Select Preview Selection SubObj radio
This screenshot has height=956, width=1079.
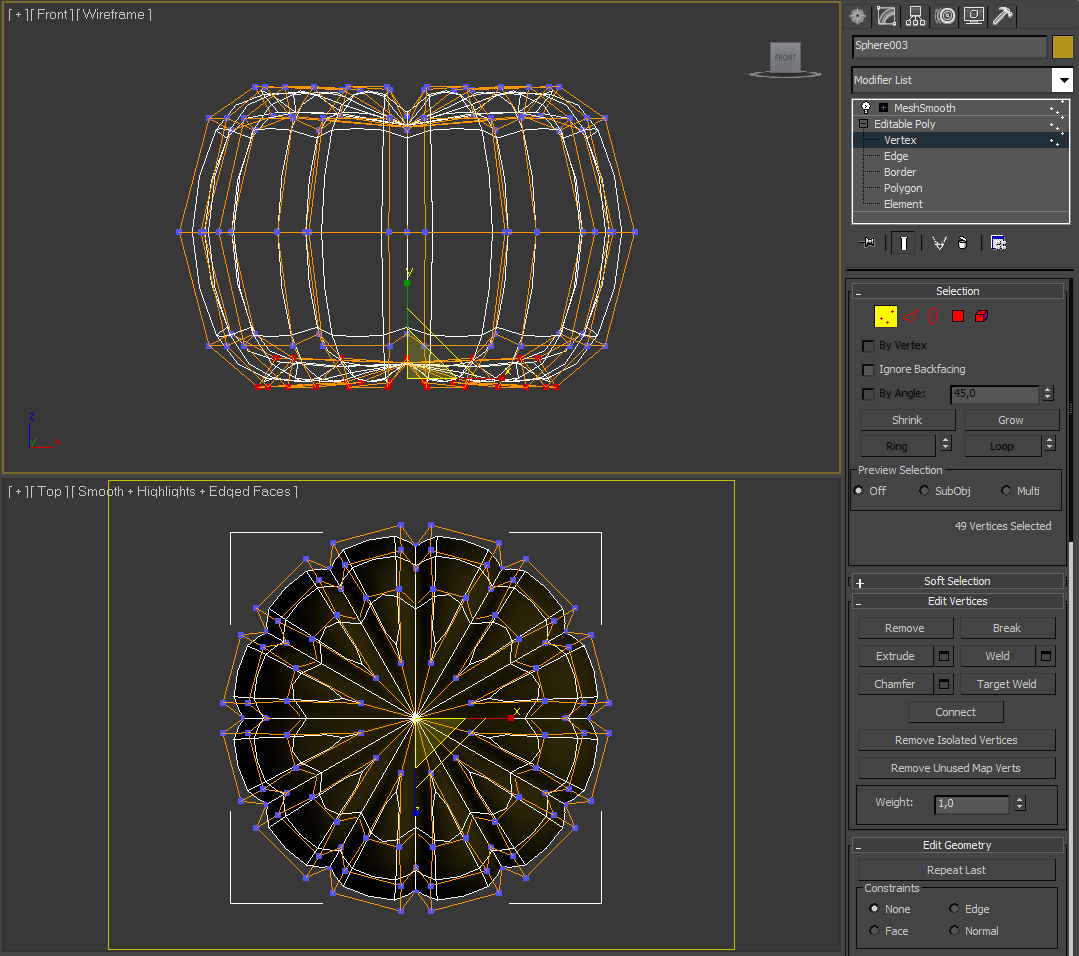coord(923,491)
